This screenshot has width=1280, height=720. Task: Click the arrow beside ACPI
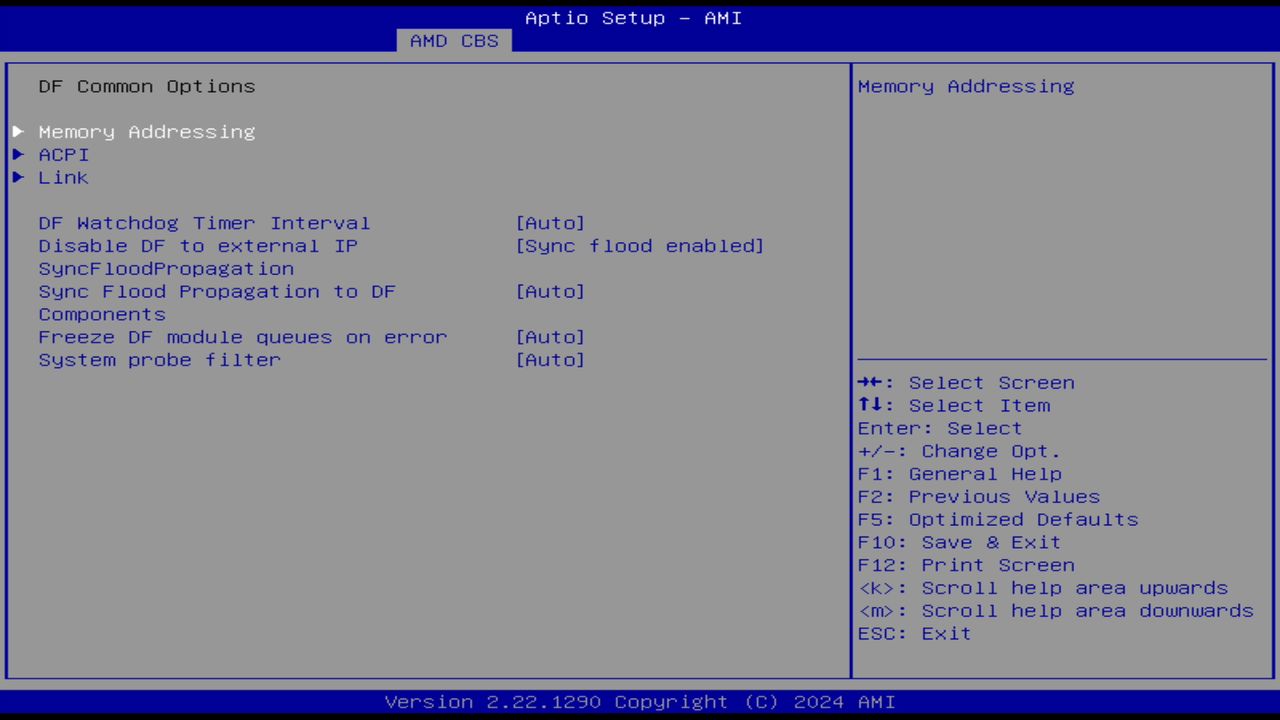pos(18,155)
